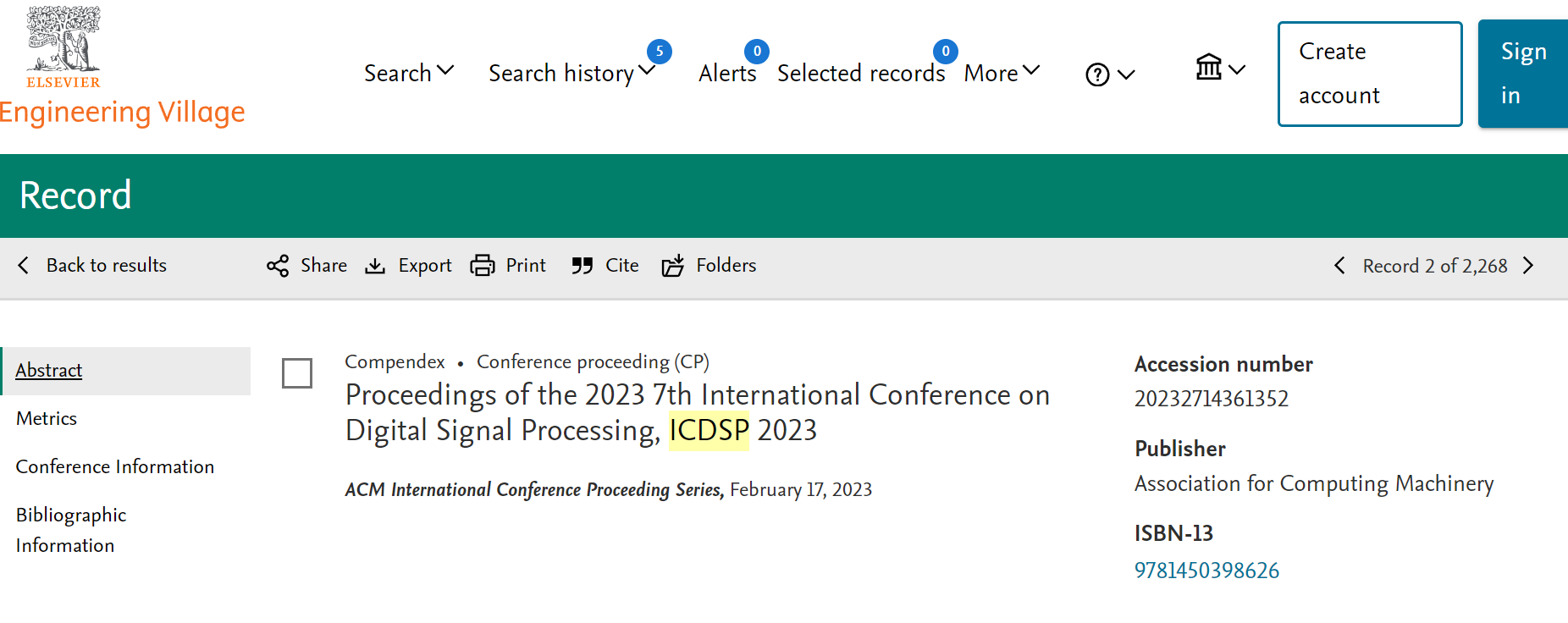Click the ICDSP 2023 proceedings title
Viewport: 1568px width, 623px height.
(x=698, y=413)
